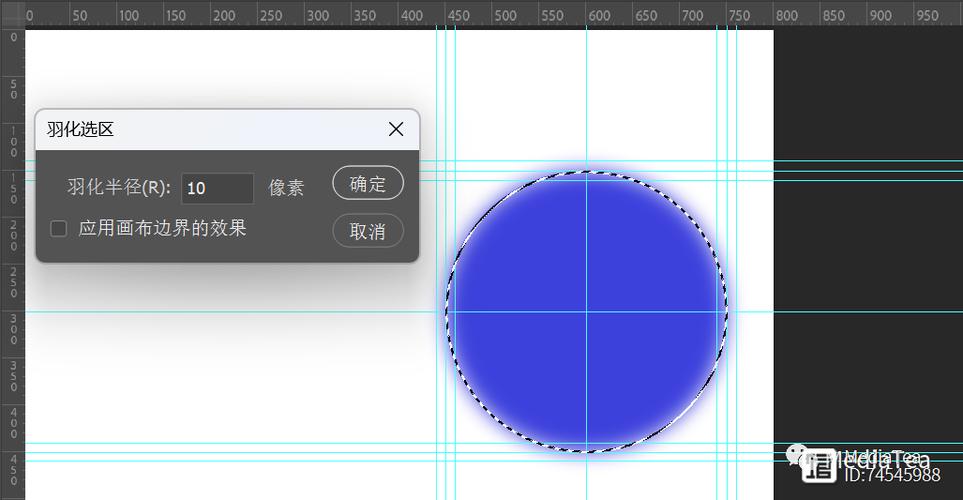This screenshot has height=500, width=963.
Task: Click the 200 mark on horizontal ruler
Action: (x=224, y=16)
